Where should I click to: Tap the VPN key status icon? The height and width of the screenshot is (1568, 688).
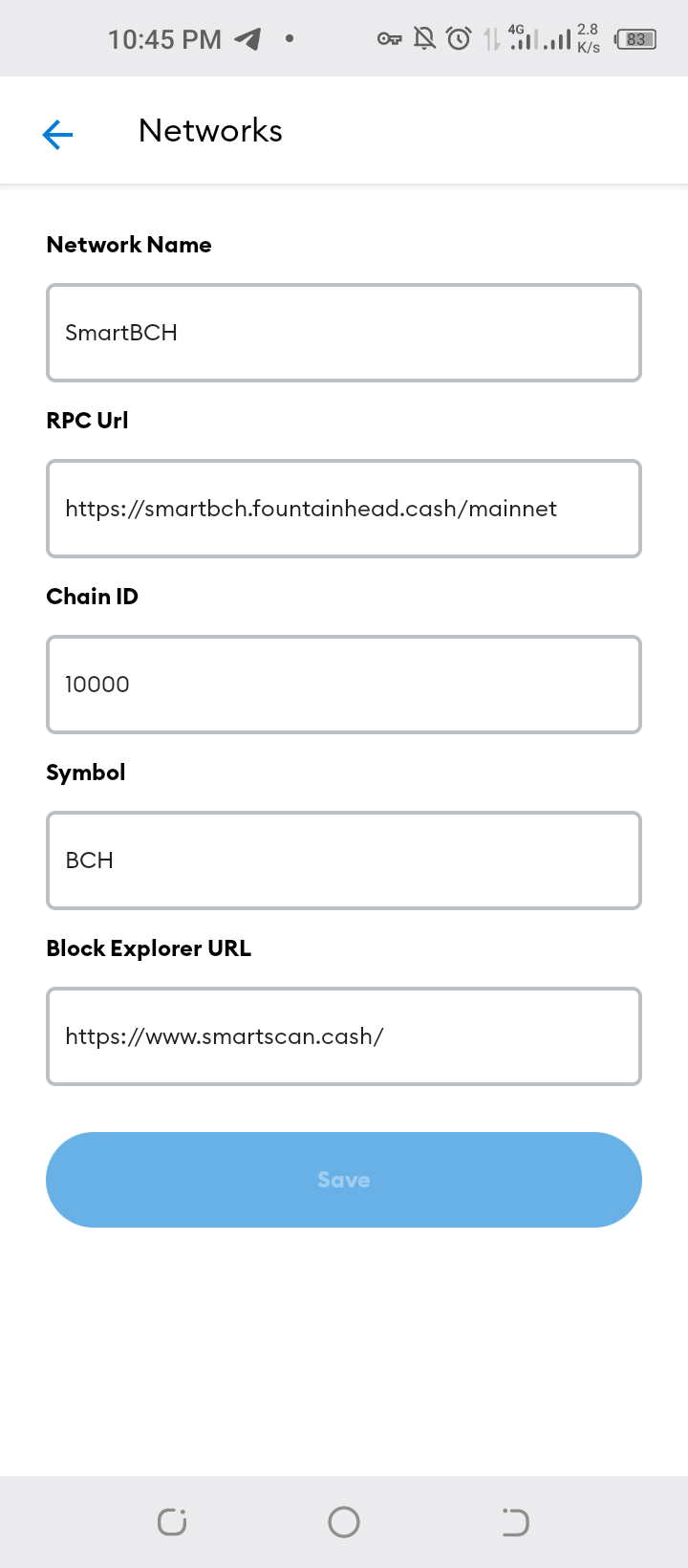click(x=389, y=39)
